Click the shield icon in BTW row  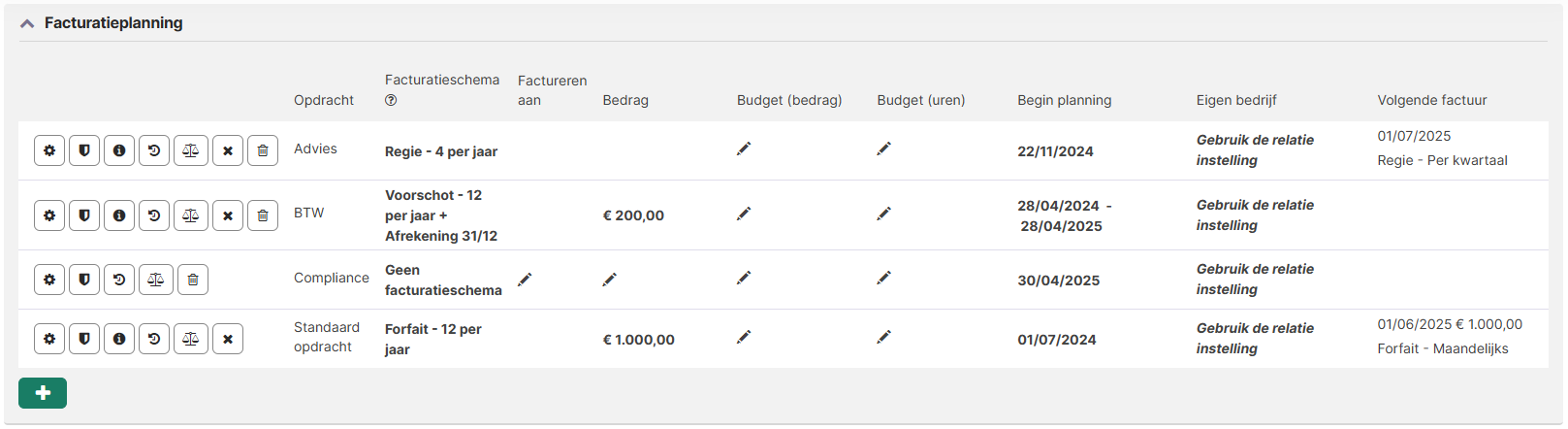click(x=84, y=215)
